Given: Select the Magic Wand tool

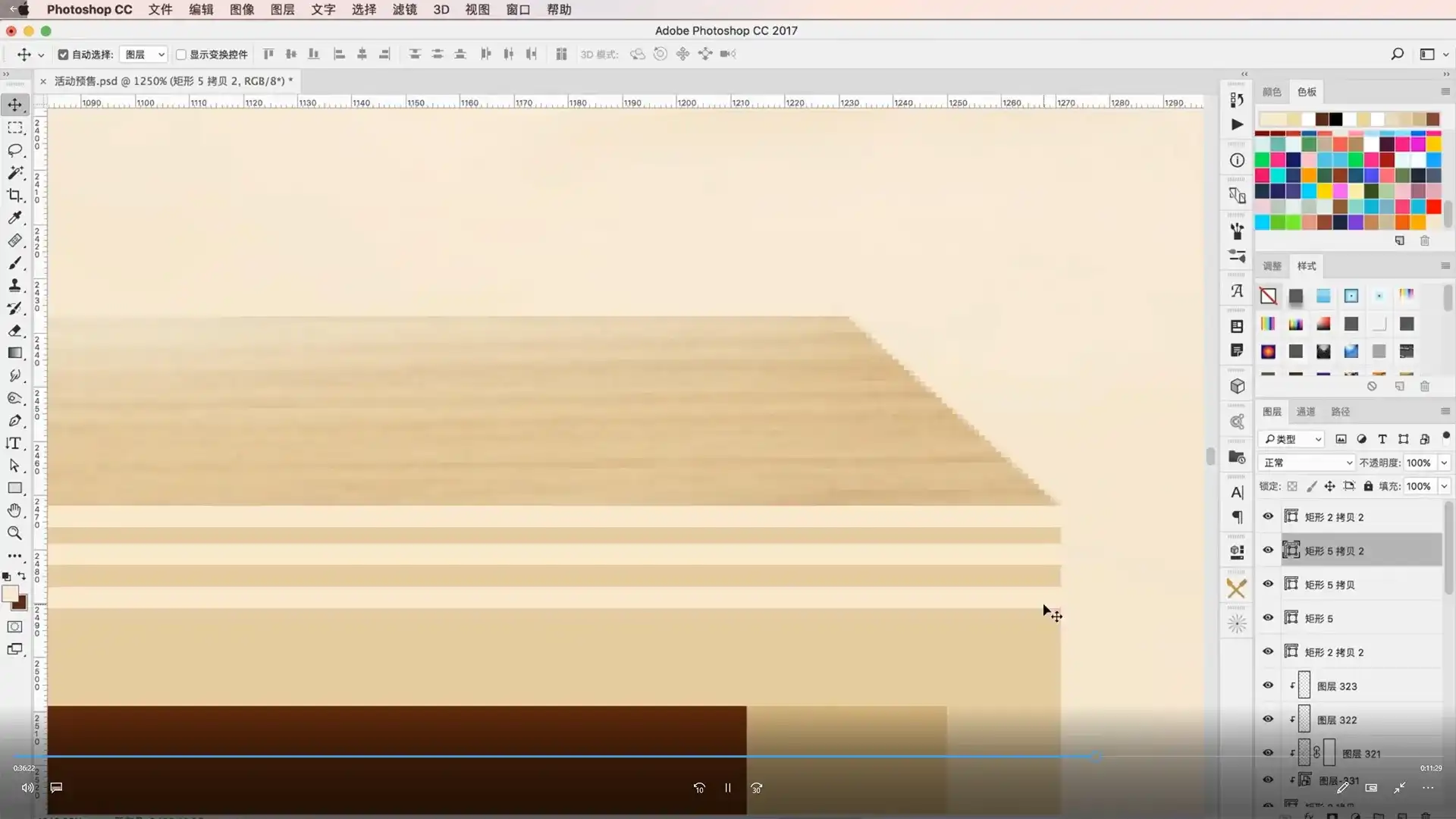Looking at the screenshot, I should pos(14,173).
